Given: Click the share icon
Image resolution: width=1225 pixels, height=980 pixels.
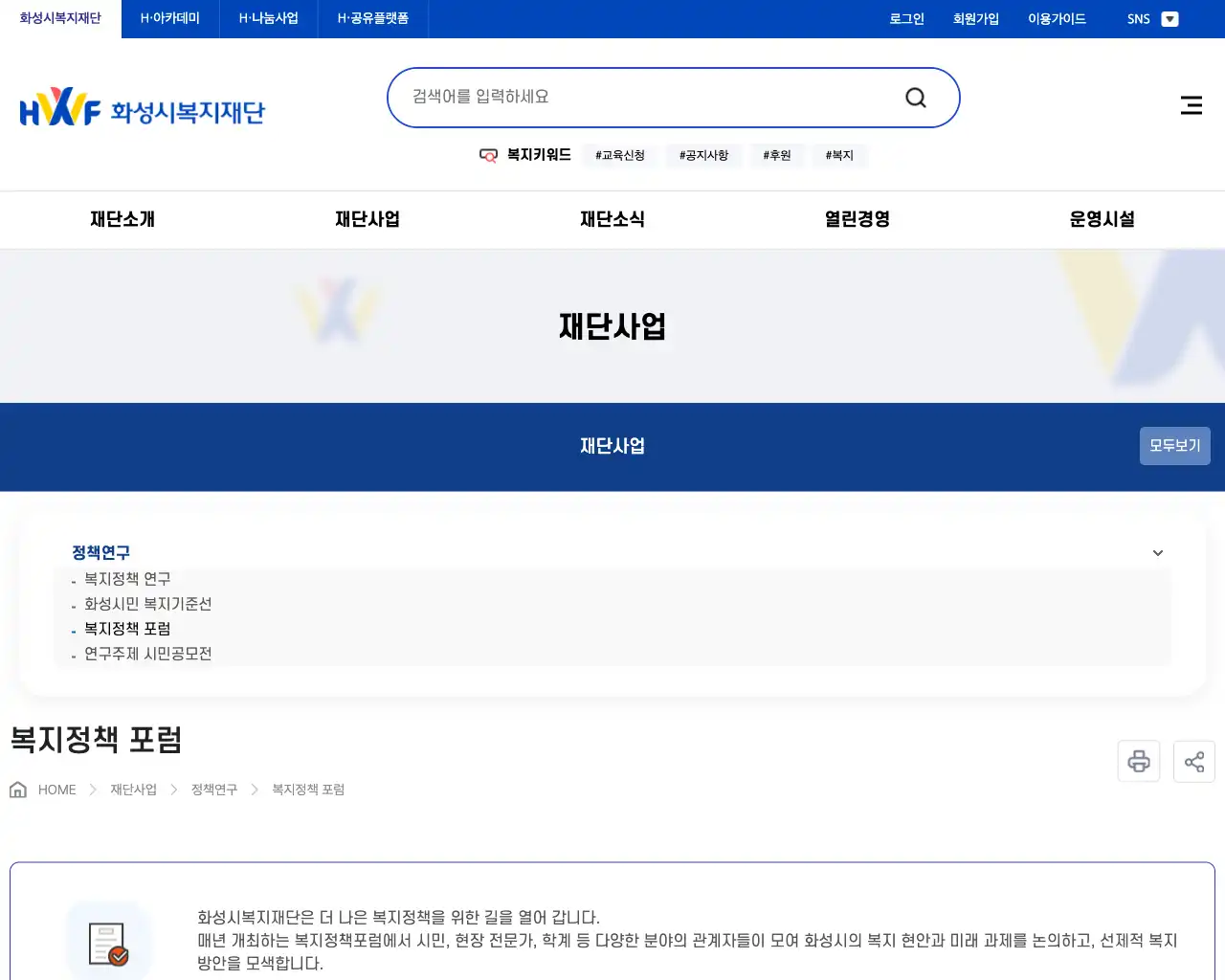Looking at the screenshot, I should pos(1193,761).
